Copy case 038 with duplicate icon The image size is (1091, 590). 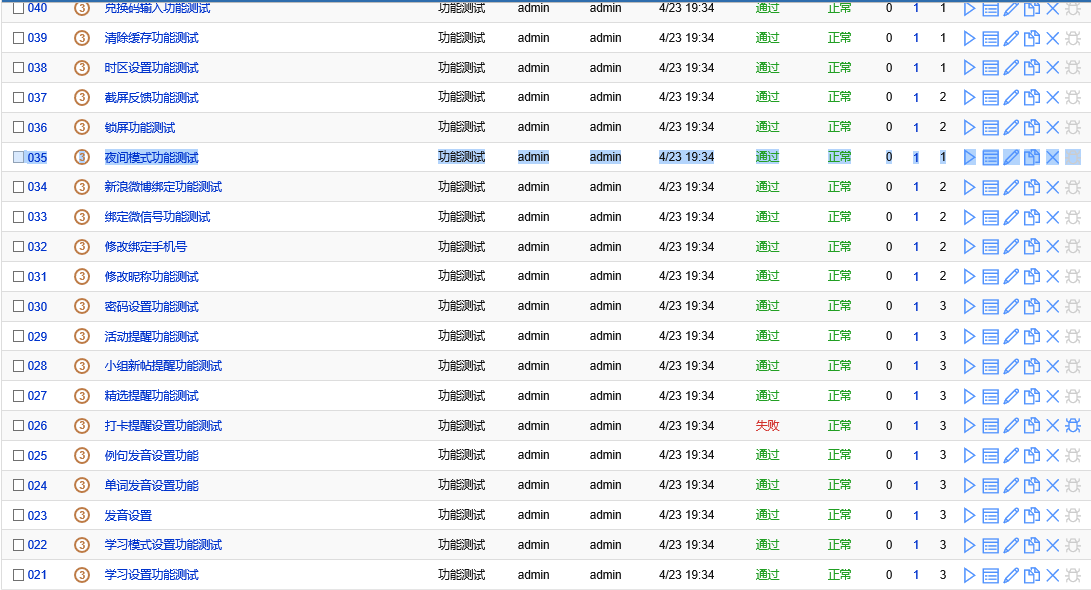coord(1032,68)
